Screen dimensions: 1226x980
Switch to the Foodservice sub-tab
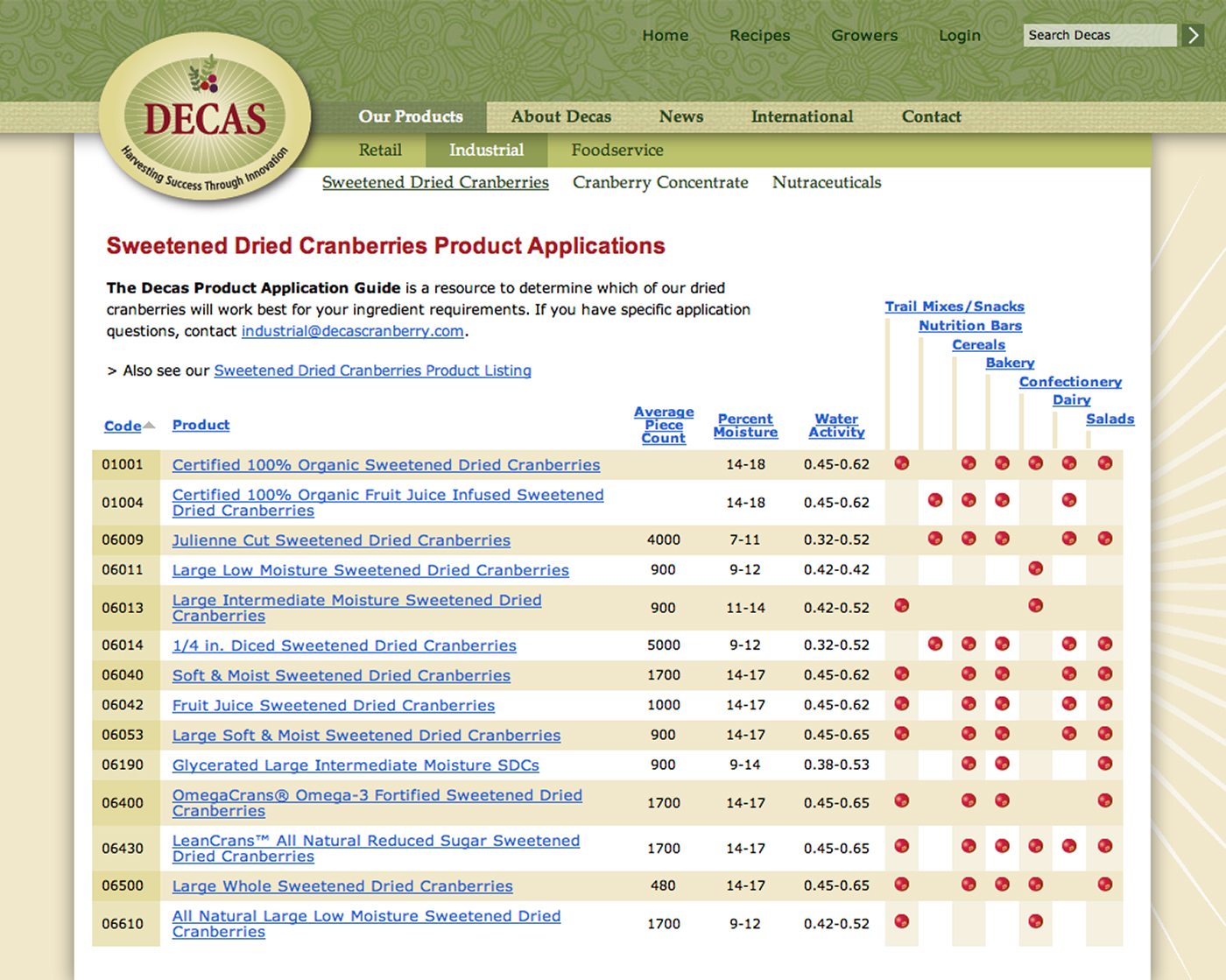(617, 150)
